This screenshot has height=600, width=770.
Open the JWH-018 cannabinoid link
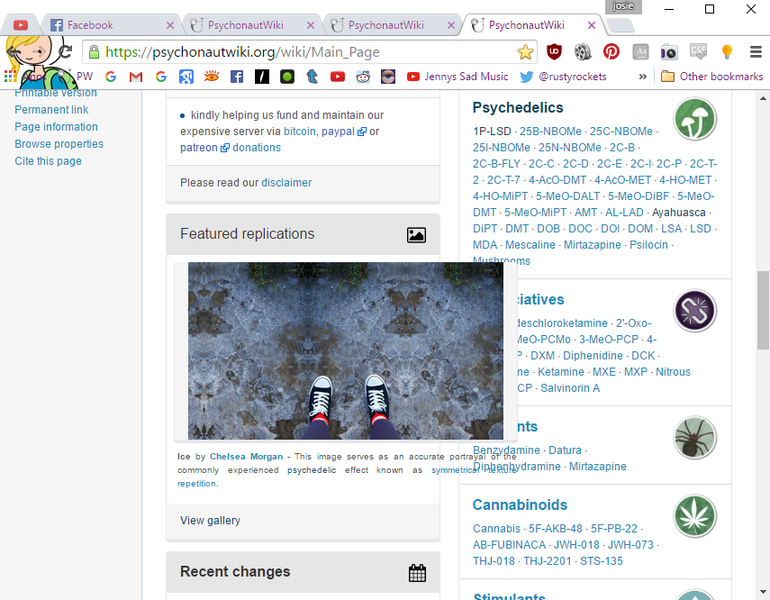point(577,545)
